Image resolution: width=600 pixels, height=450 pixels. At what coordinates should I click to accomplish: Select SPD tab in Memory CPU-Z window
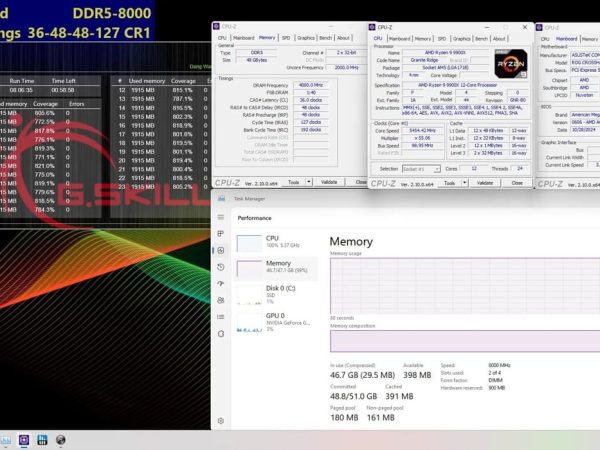tap(286, 38)
